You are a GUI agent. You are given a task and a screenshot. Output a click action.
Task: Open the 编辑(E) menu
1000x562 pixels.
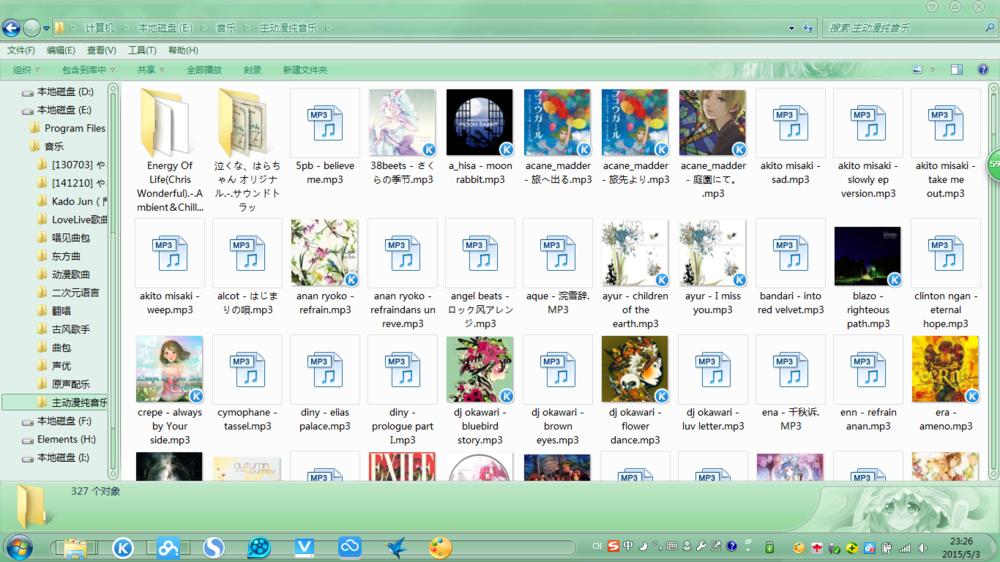[x=61, y=50]
